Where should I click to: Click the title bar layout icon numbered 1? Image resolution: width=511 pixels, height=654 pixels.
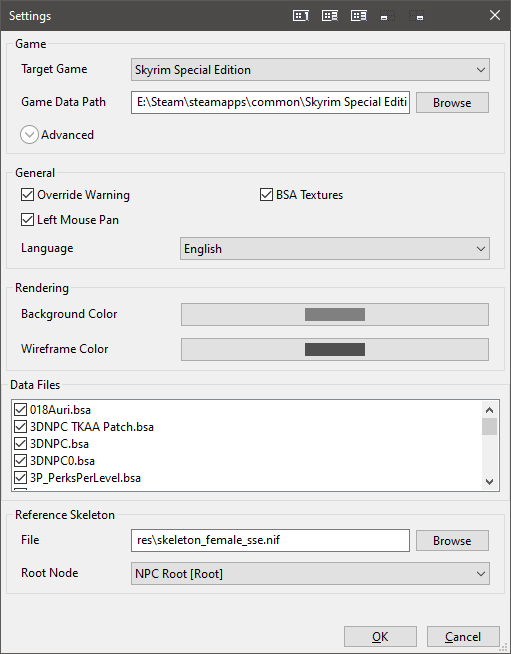300,16
